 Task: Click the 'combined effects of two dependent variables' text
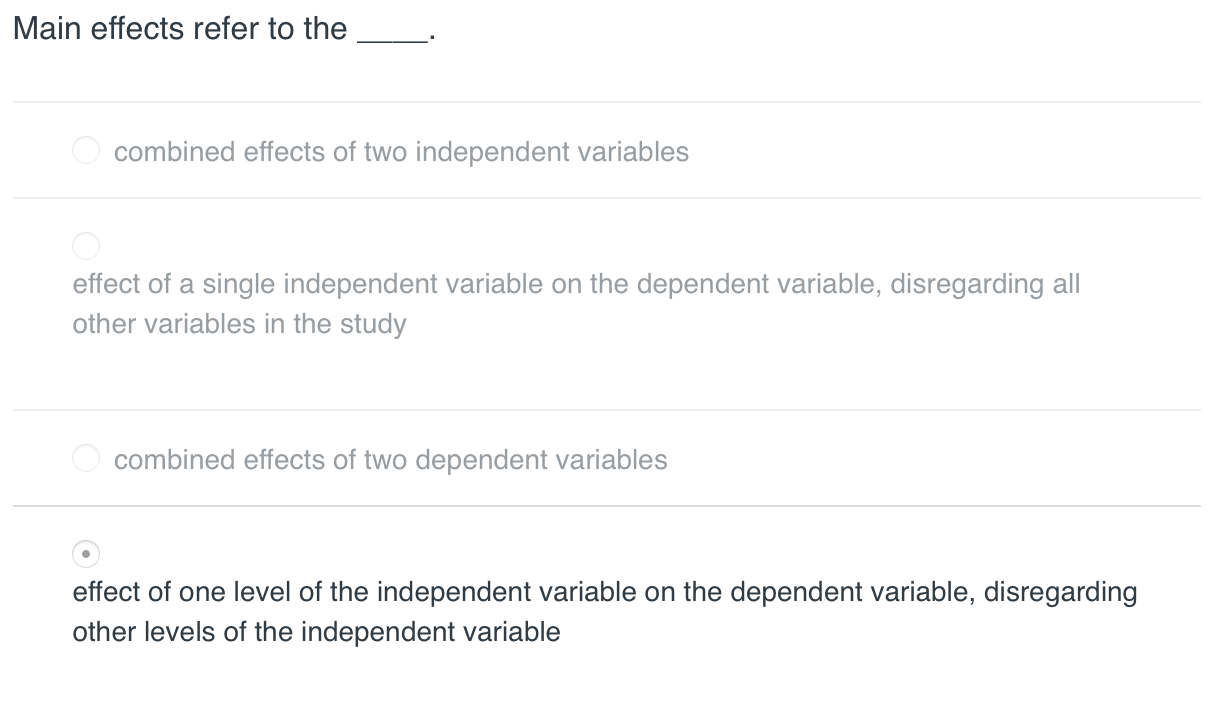click(390, 460)
